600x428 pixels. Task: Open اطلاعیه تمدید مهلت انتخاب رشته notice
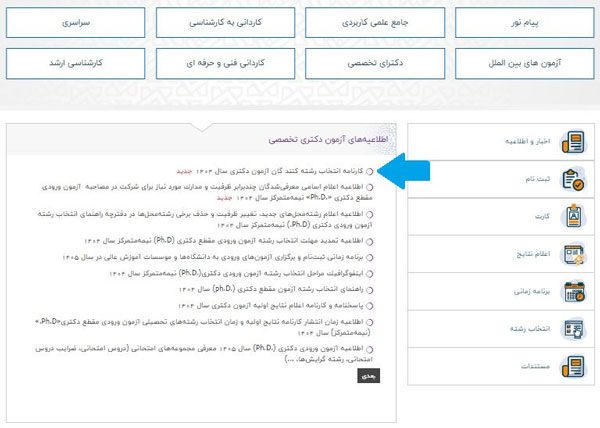223,241
